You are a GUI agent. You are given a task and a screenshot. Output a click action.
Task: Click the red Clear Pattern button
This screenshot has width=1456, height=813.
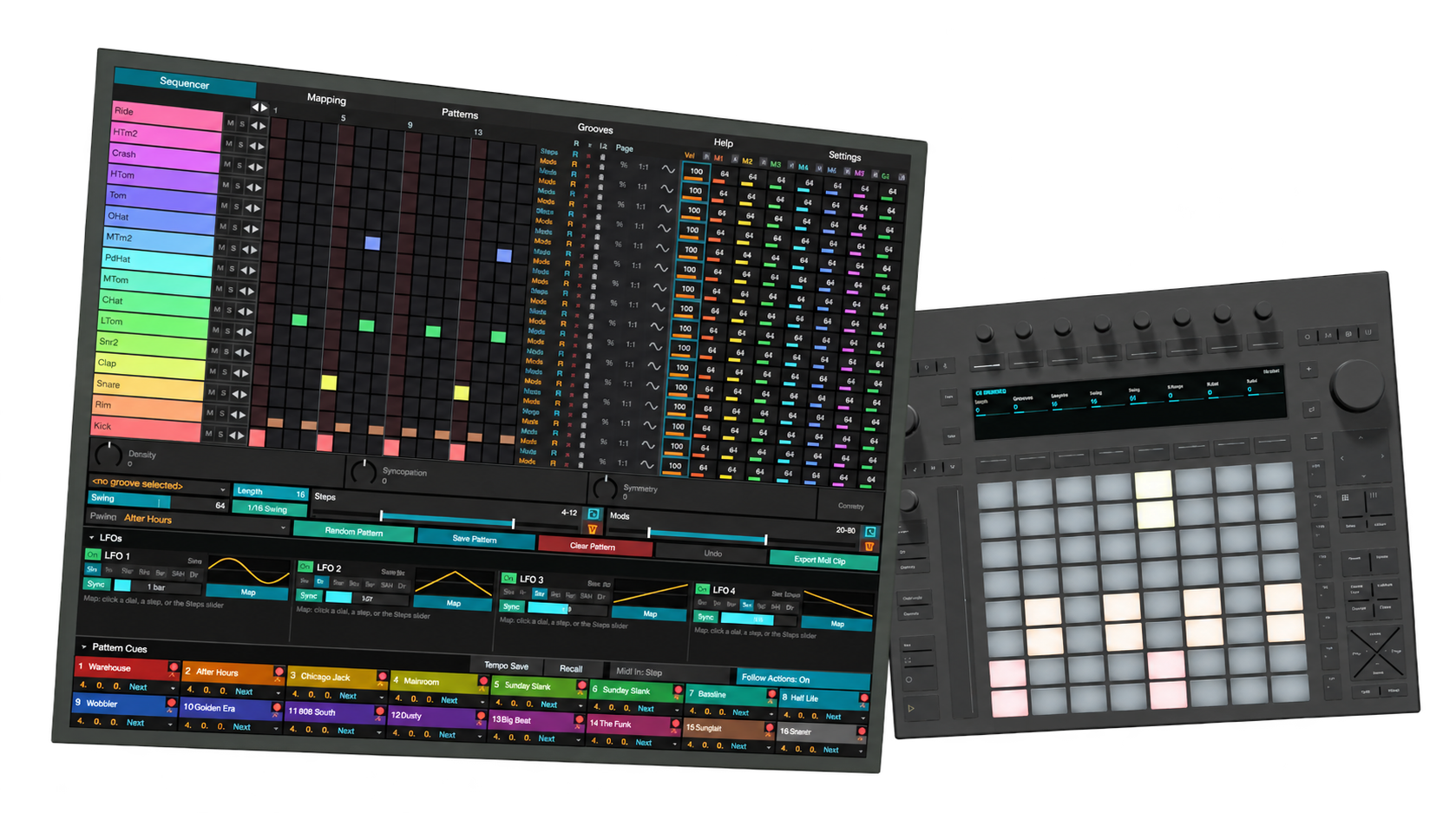coord(594,546)
